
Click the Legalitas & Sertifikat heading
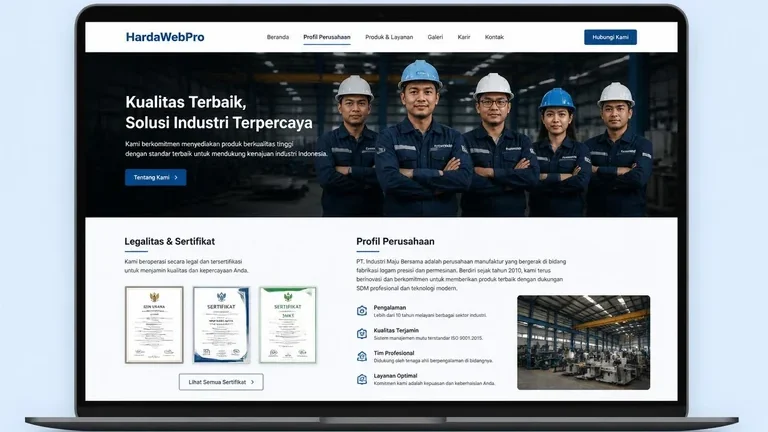pos(169,241)
